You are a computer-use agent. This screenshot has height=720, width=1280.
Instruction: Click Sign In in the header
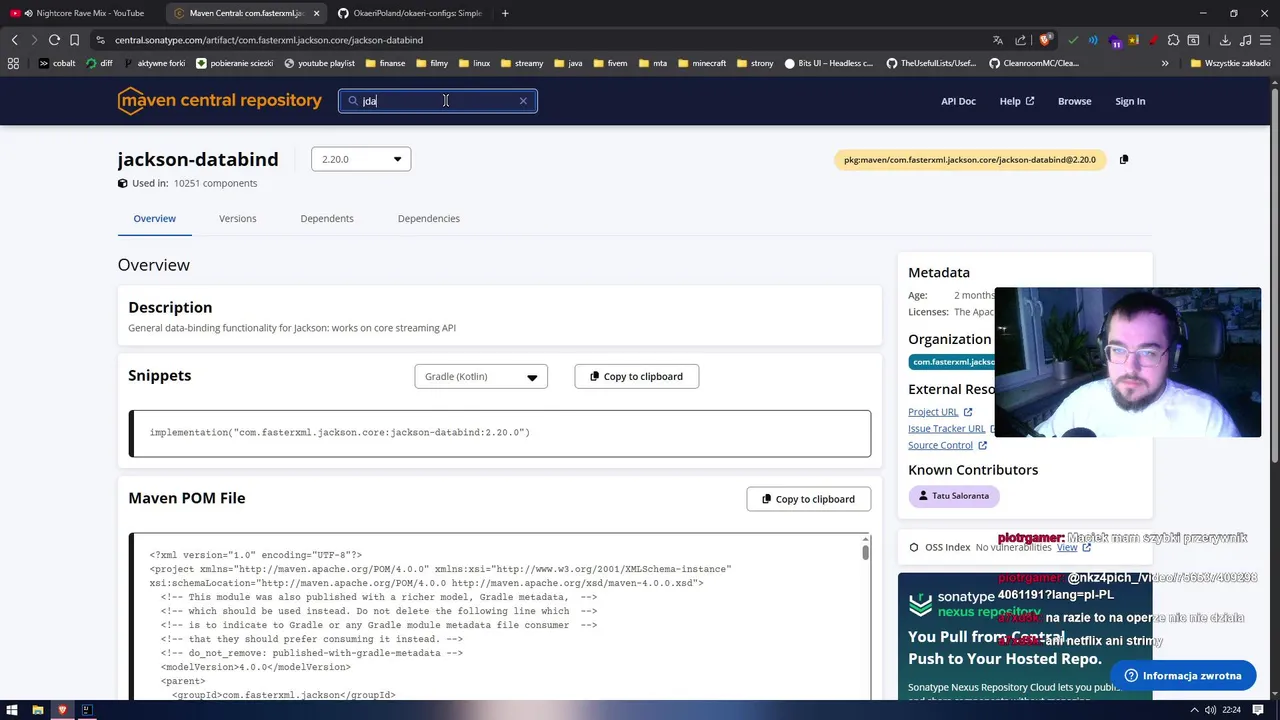(1130, 101)
